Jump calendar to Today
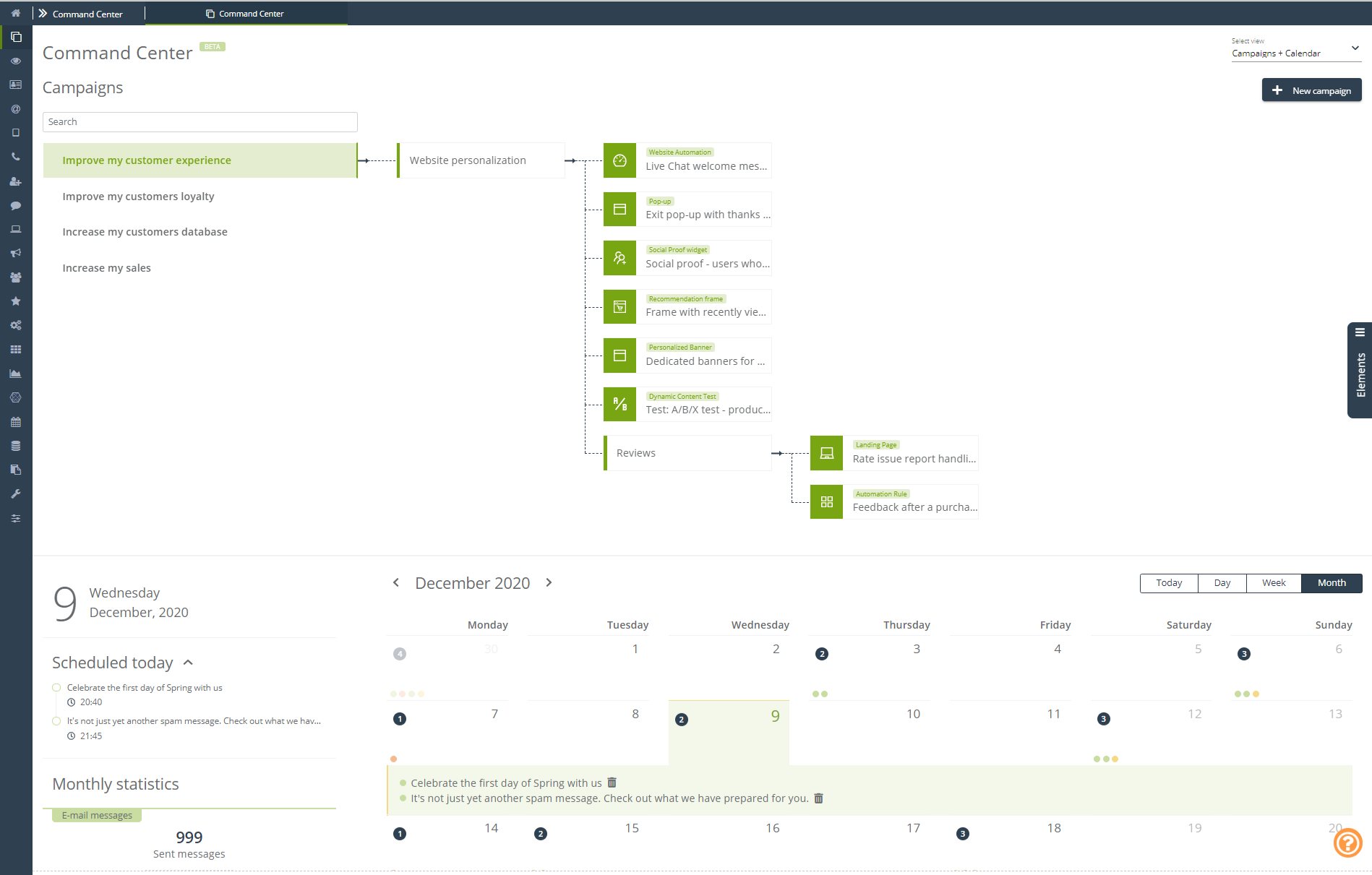This screenshot has width=1372, height=875. tap(1169, 583)
